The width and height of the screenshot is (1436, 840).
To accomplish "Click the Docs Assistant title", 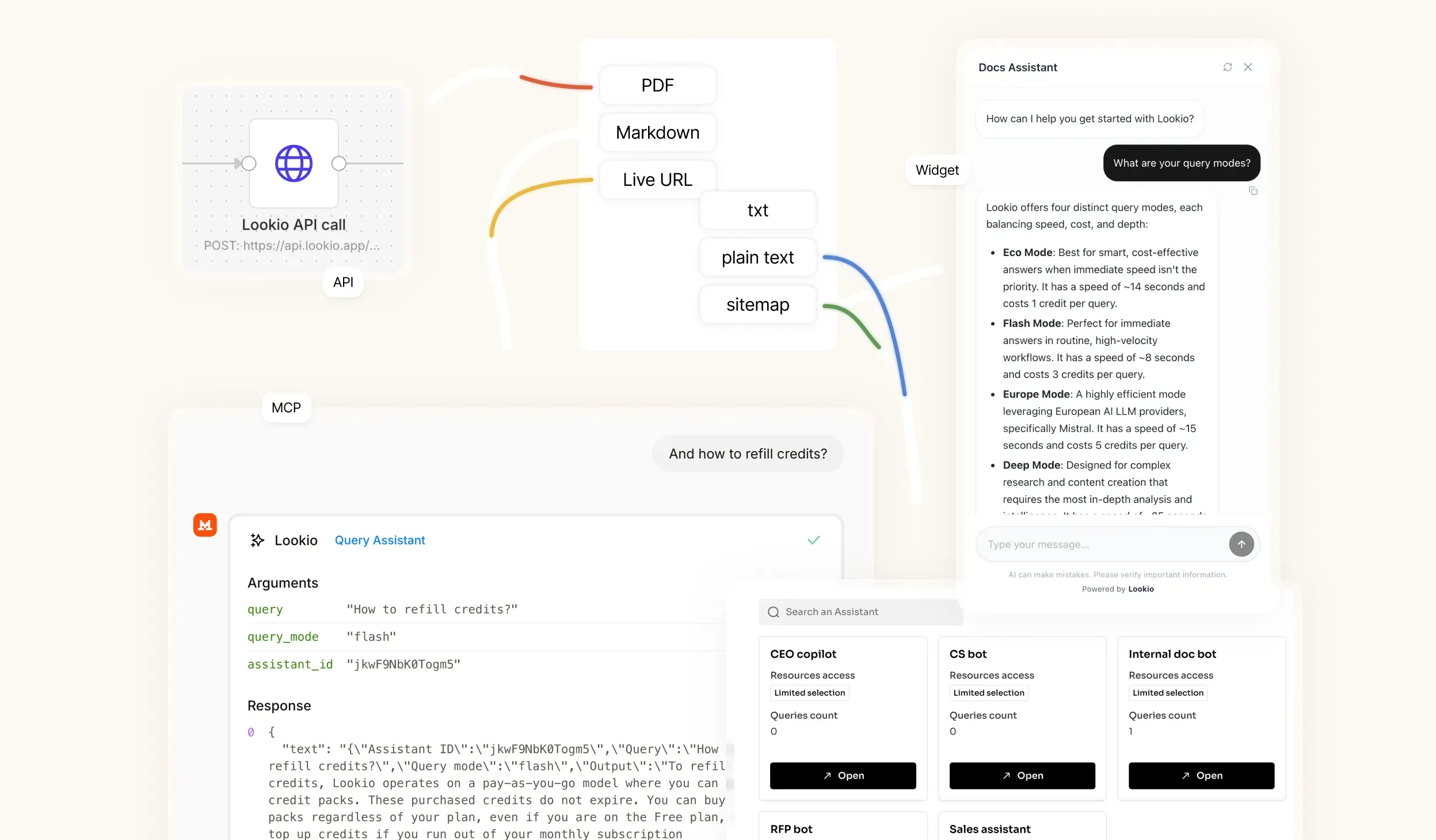I will tap(1018, 67).
